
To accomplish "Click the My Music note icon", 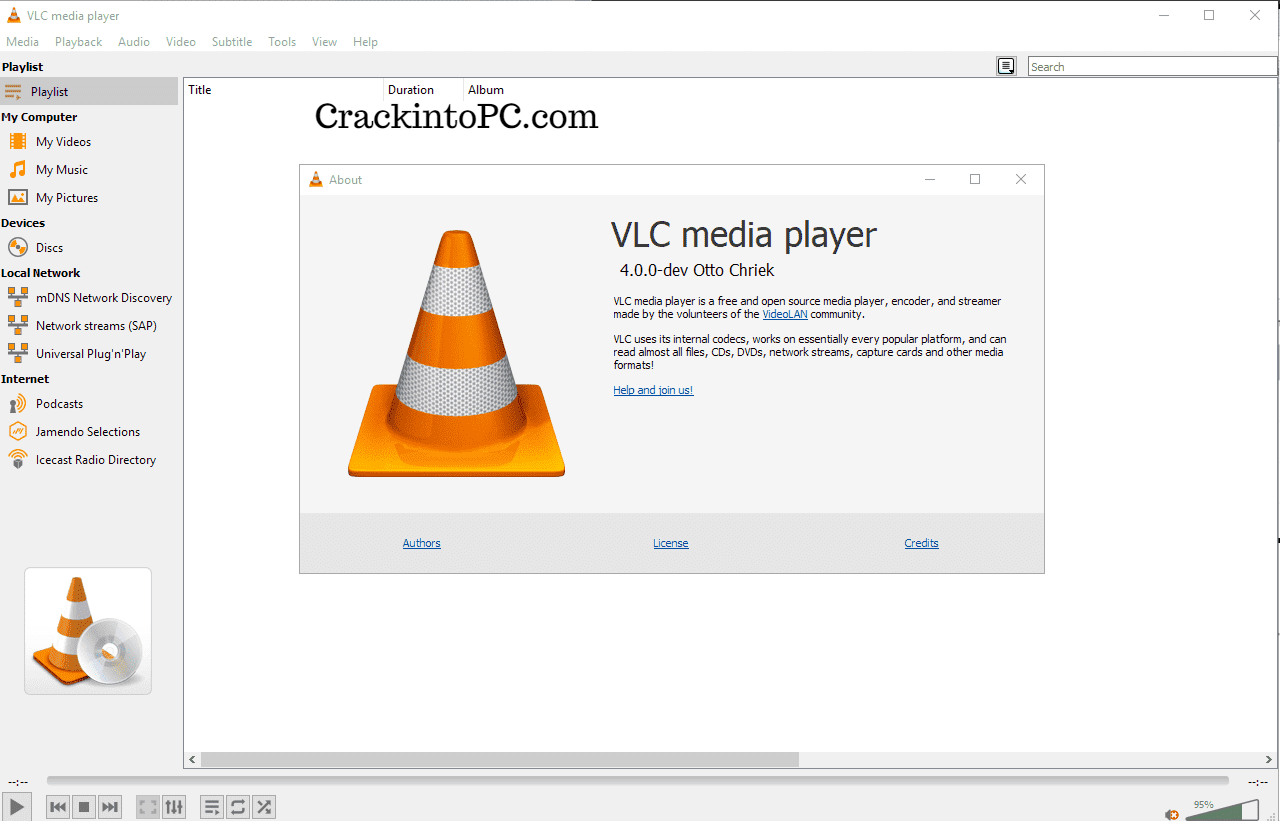I will pyautogui.click(x=17, y=169).
